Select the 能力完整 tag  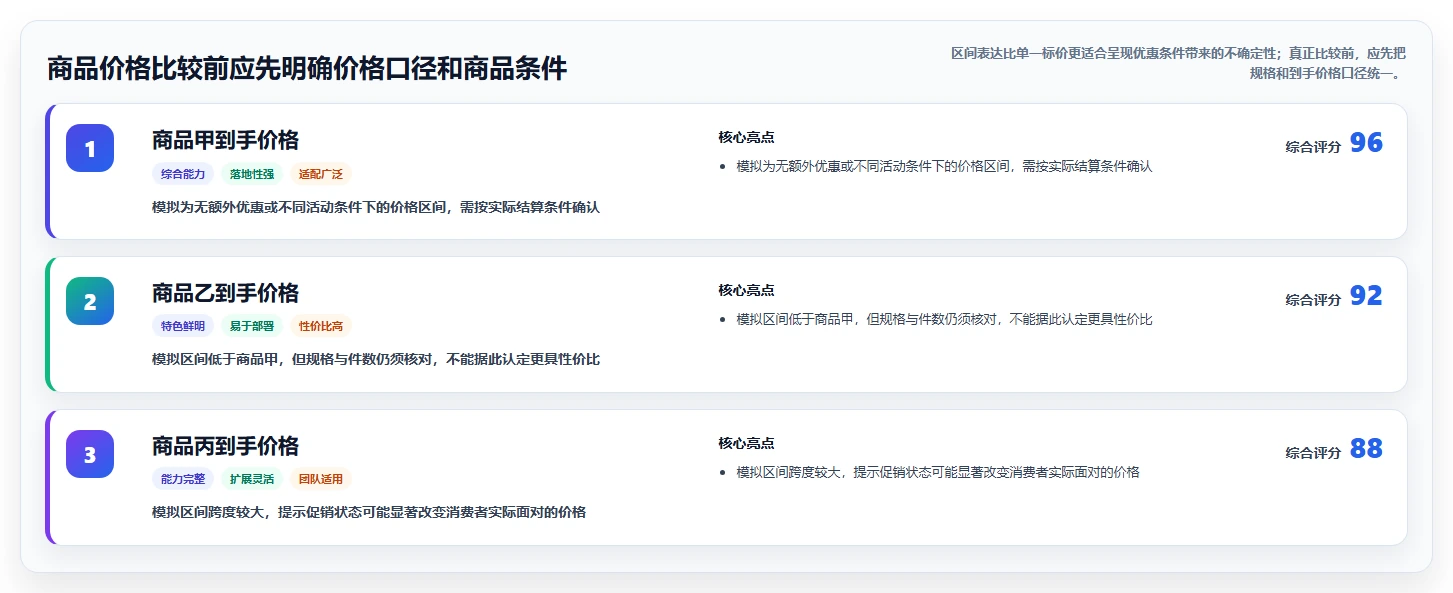(x=183, y=479)
